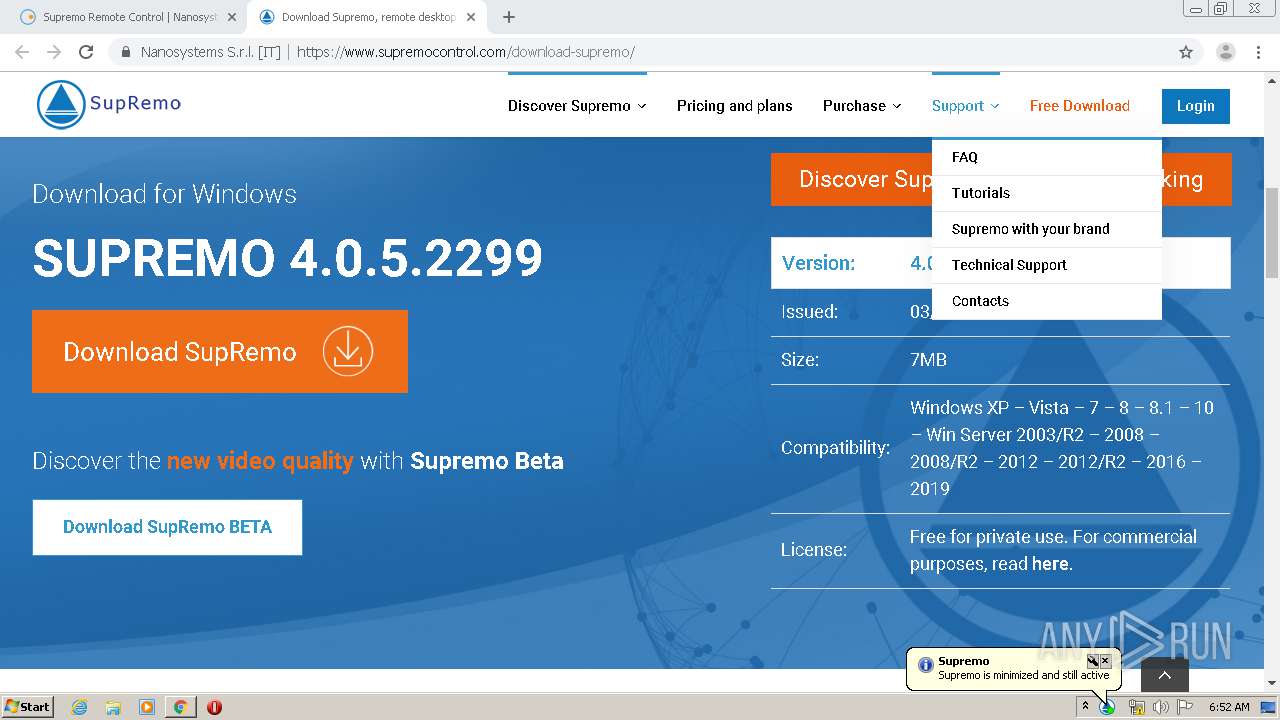Expand the Support dropdown menu
This screenshot has height=720, width=1280.
point(966,106)
